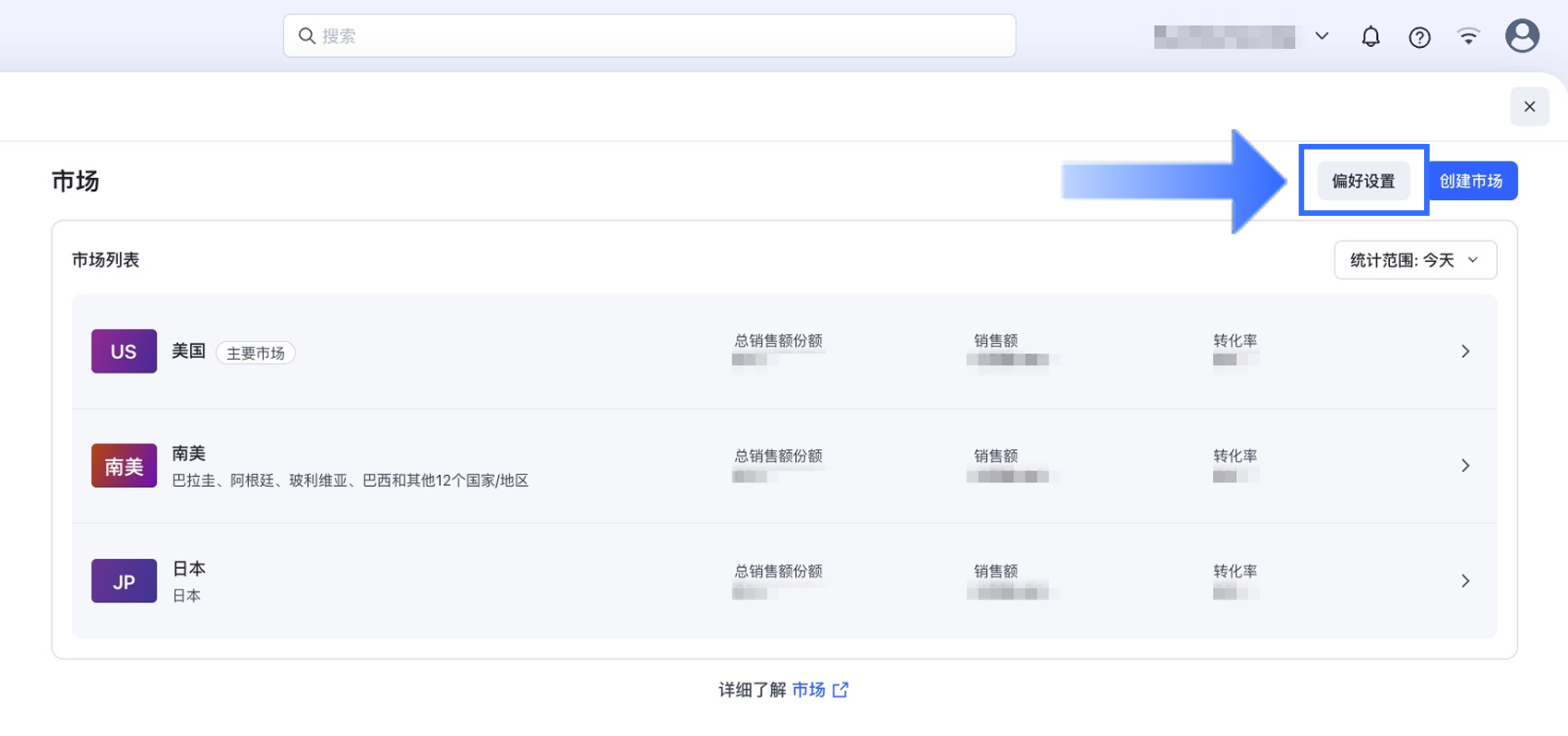Click the 偏好设置 button
The height and width of the screenshot is (736, 1568).
1363,181
